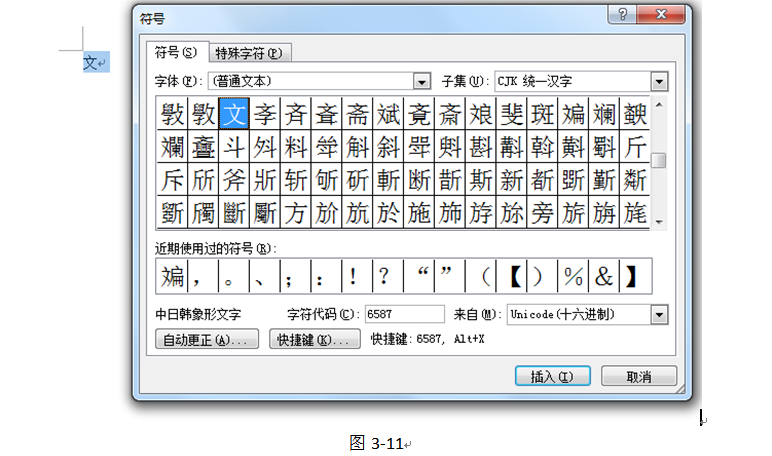
Task: Click the symbol grid scroll down arrow
Action: [x=659, y=222]
